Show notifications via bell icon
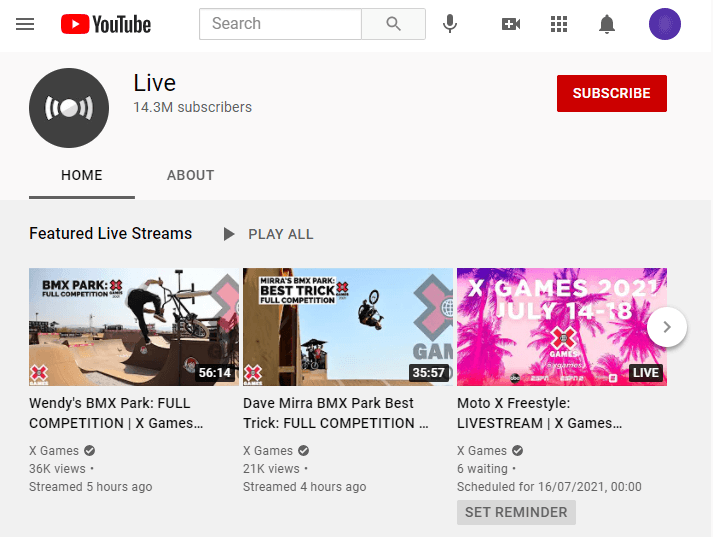Viewport: 713px width, 537px height. pyautogui.click(x=607, y=24)
